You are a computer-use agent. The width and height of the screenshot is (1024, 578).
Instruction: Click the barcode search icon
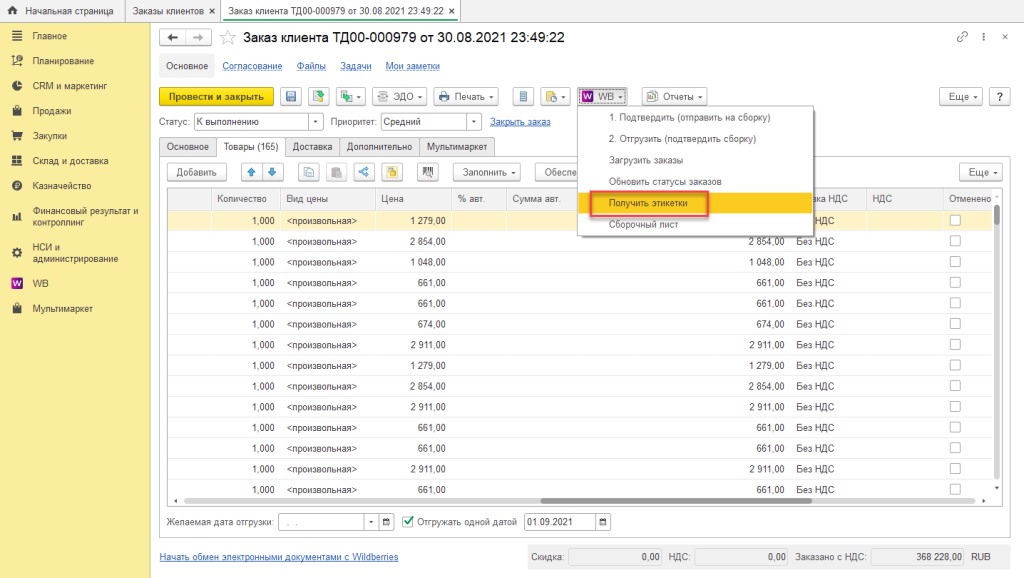click(429, 172)
